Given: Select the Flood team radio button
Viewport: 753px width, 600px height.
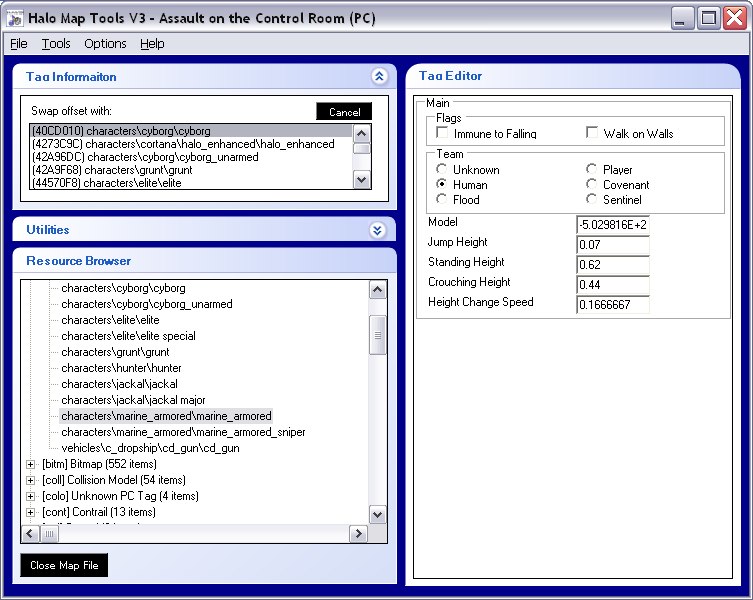Looking at the screenshot, I should [441, 199].
